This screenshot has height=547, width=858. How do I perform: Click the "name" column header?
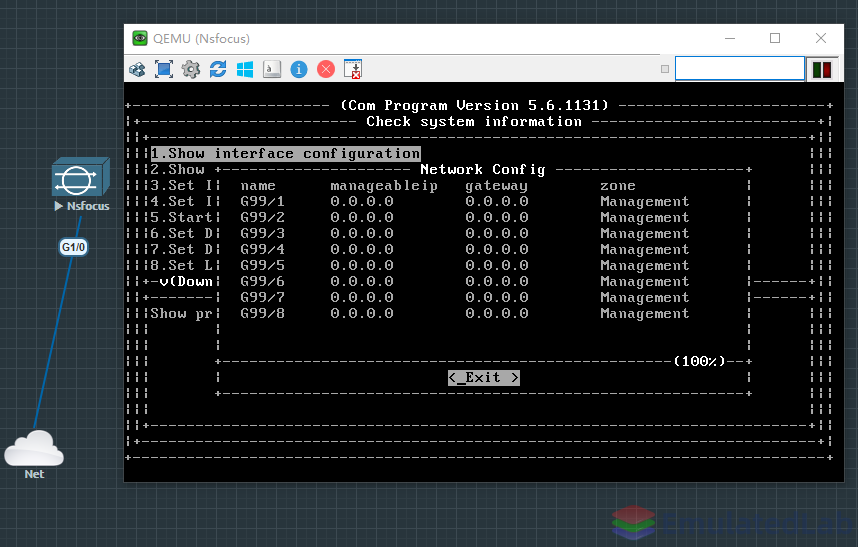258,186
